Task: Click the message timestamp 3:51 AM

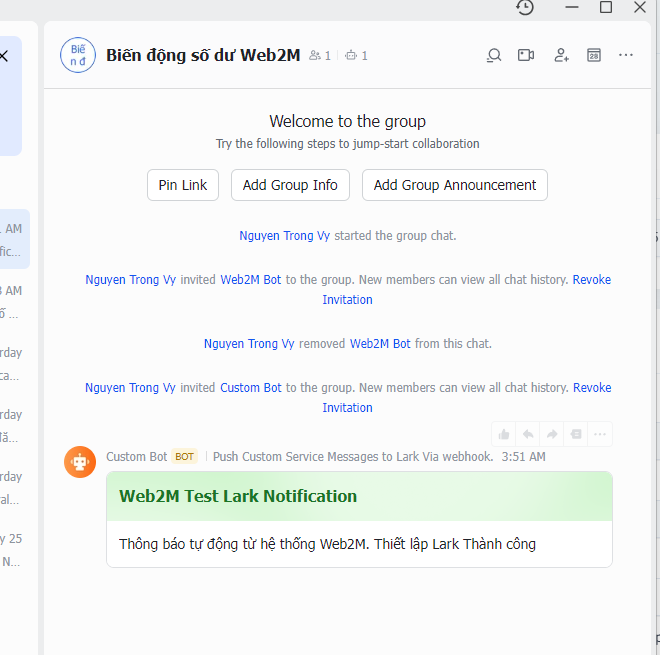Action: (523, 457)
